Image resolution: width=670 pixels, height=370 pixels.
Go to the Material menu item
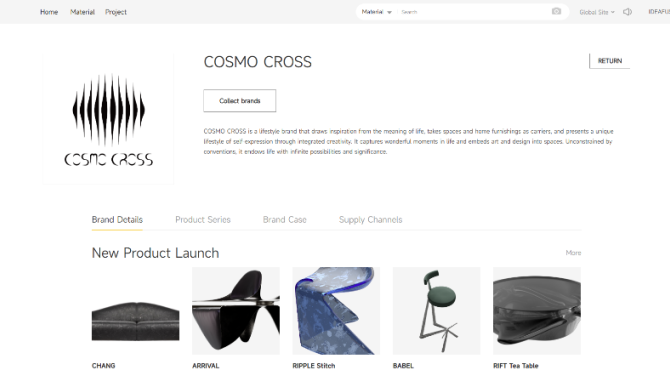click(82, 12)
